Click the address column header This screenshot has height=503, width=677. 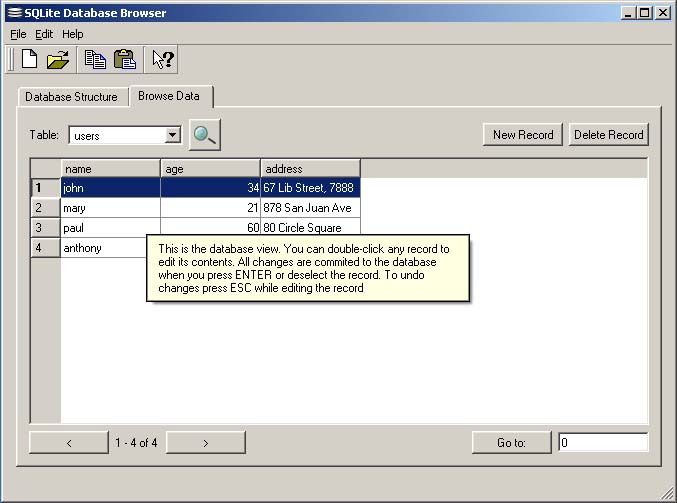coord(310,168)
